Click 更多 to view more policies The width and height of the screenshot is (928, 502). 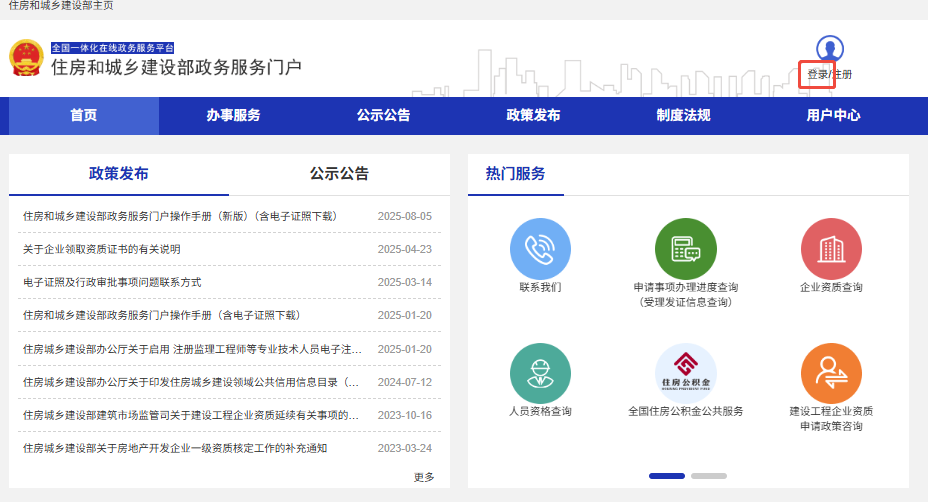424,477
